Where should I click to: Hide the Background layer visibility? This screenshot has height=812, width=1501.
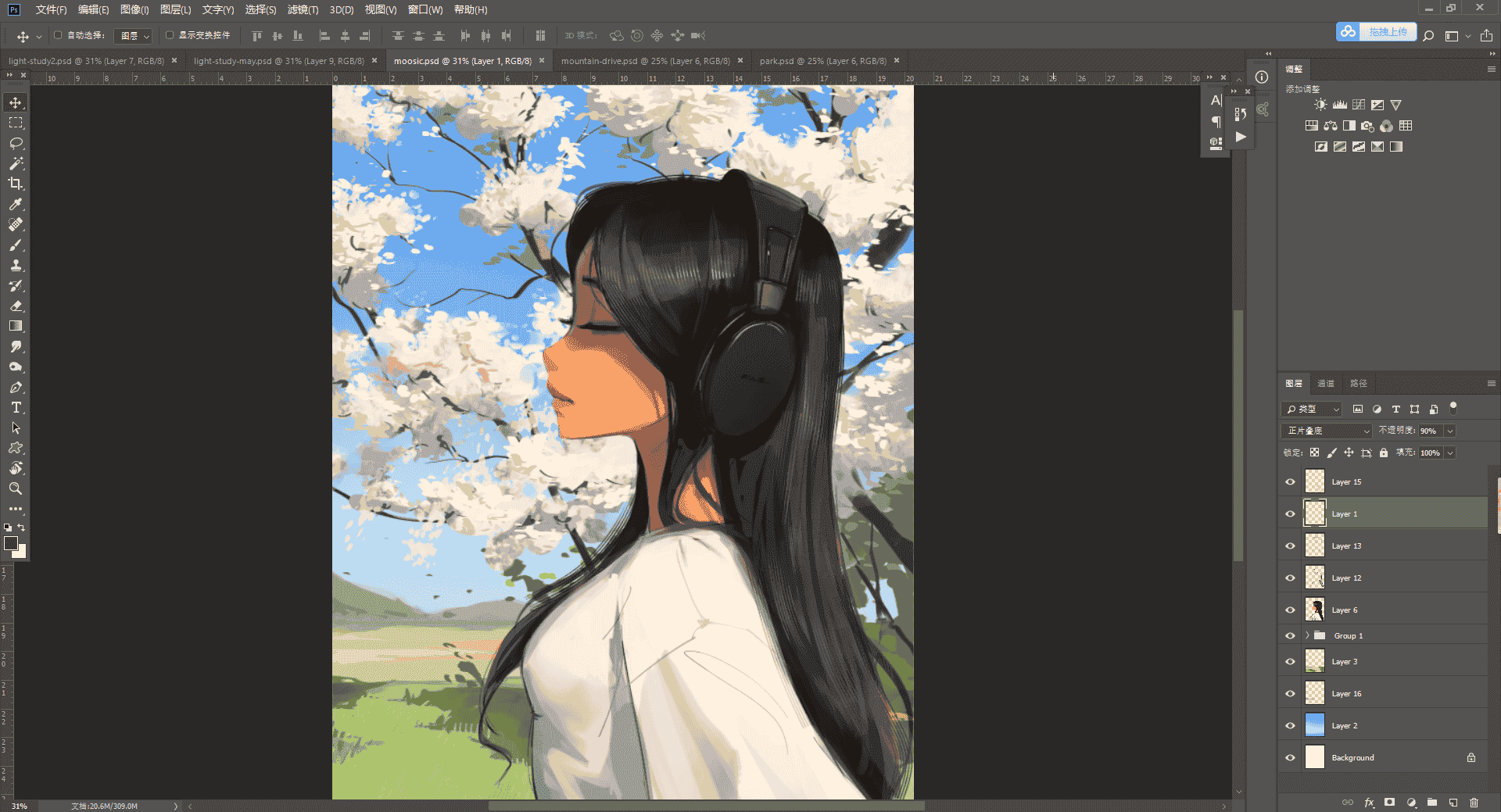[x=1290, y=758]
